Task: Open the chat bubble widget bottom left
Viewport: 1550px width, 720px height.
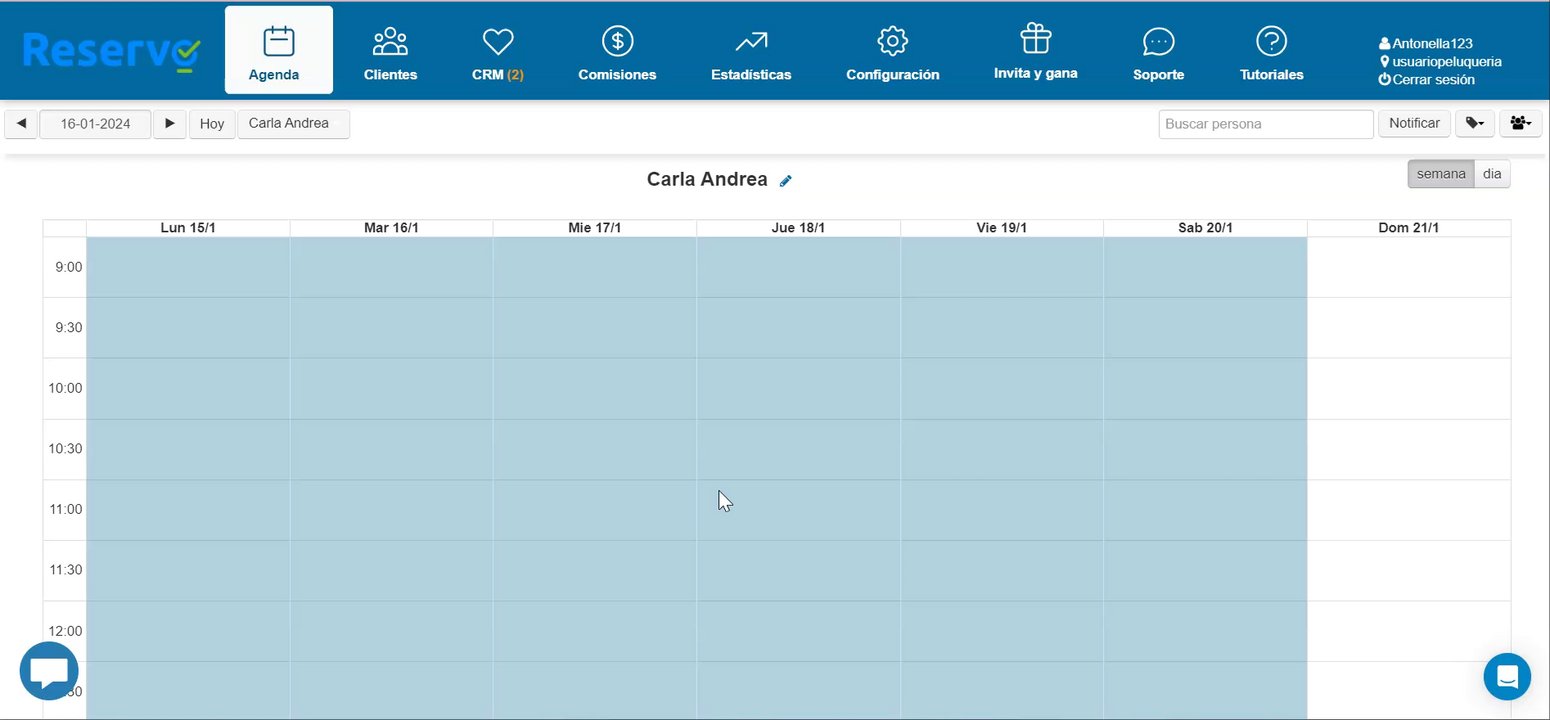Action: [x=49, y=672]
